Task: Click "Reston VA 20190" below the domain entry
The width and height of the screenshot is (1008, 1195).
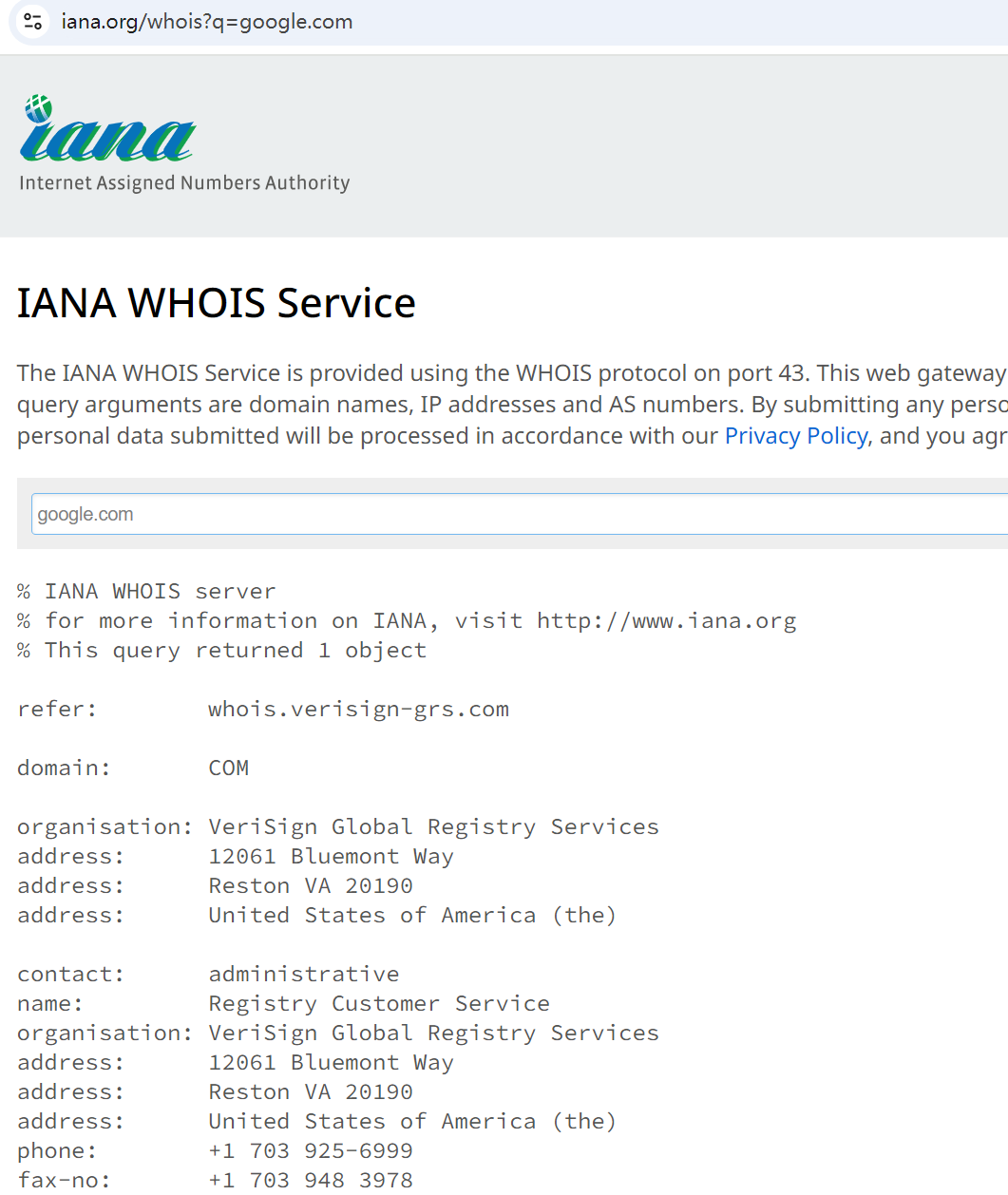Action: pyautogui.click(x=311, y=885)
